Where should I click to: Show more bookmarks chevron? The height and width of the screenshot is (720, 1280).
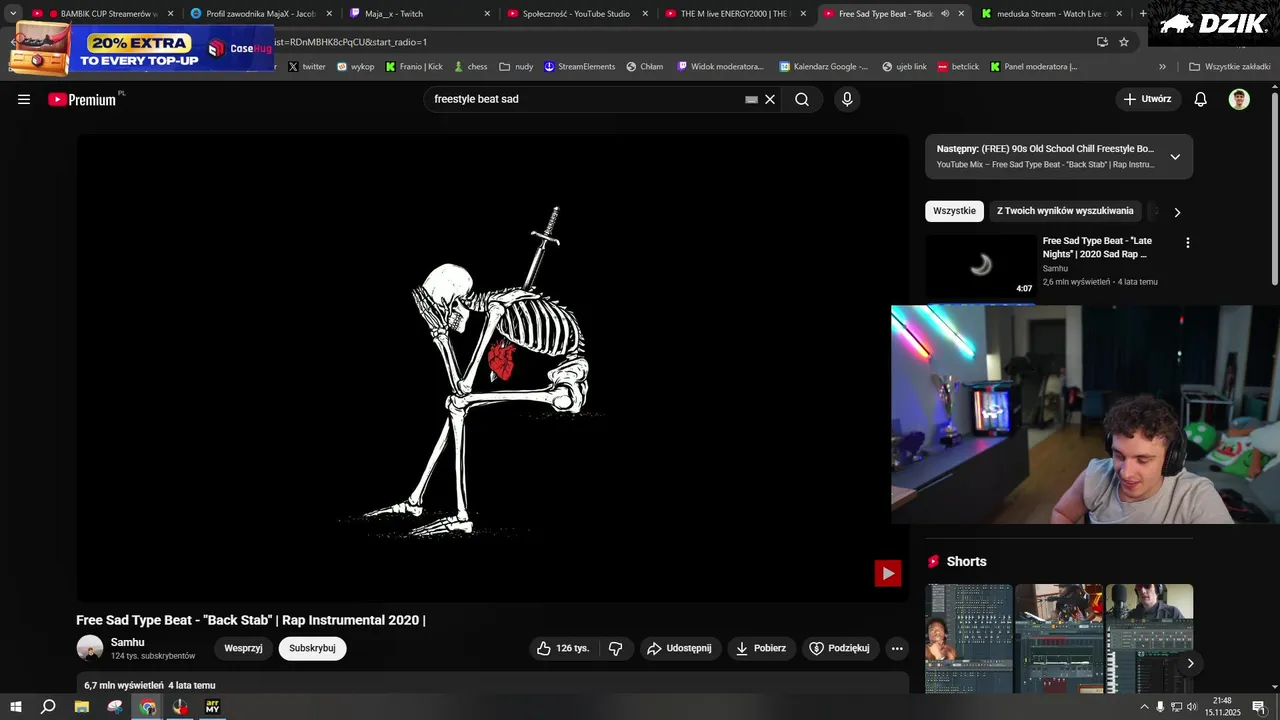(1162, 67)
